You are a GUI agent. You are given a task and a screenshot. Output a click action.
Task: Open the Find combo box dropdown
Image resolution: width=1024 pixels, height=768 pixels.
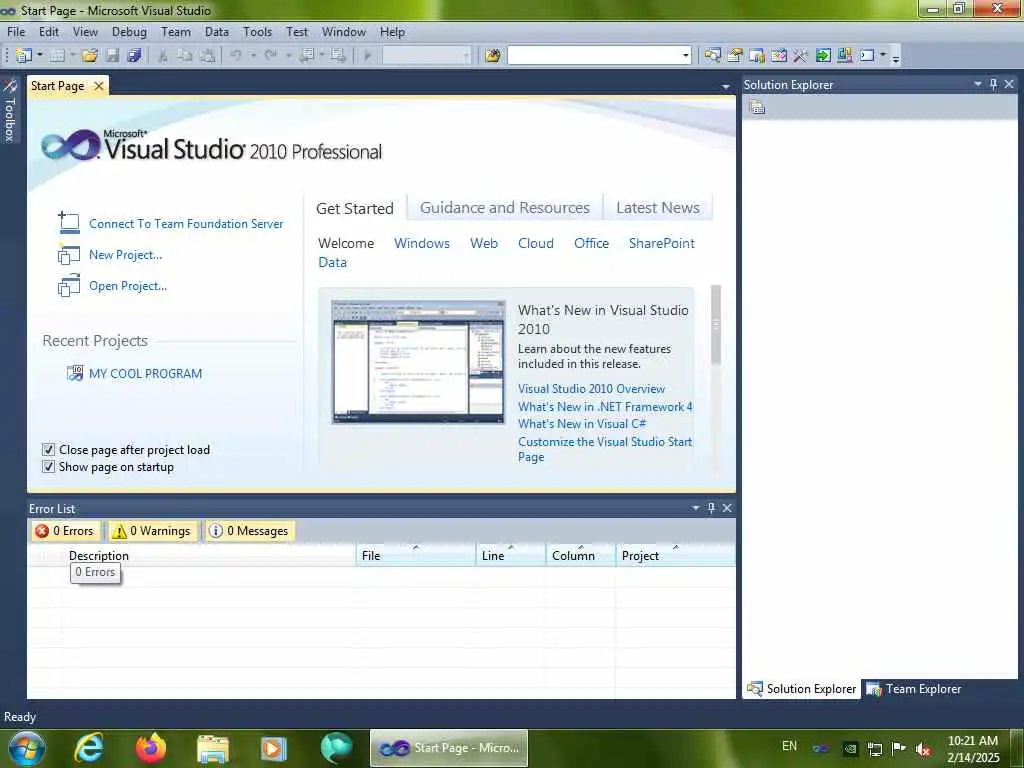click(686, 56)
